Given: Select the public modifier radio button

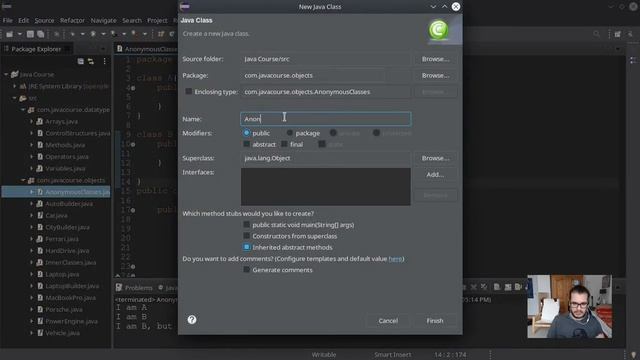Looking at the screenshot, I should click(246, 133).
